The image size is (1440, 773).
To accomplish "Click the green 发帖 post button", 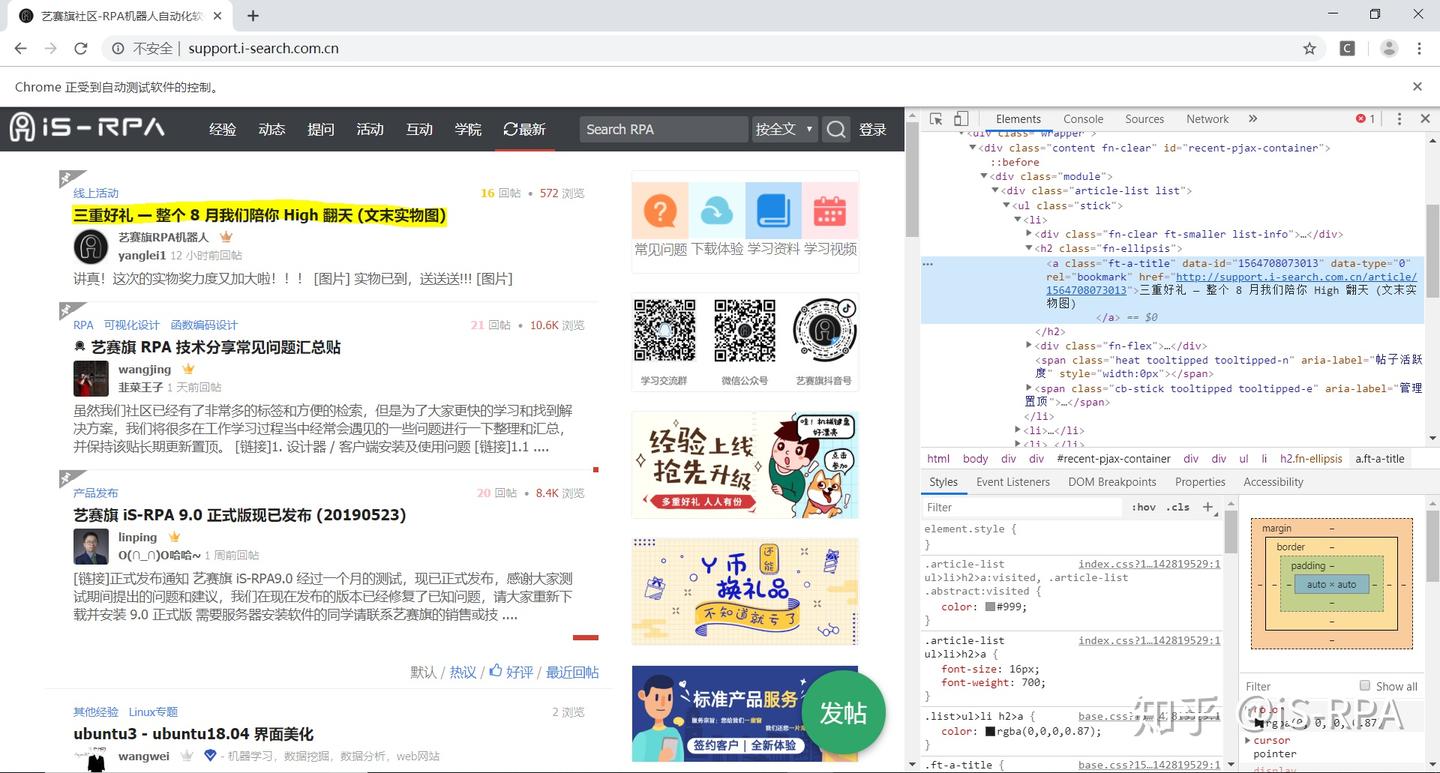I will tap(843, 712).
